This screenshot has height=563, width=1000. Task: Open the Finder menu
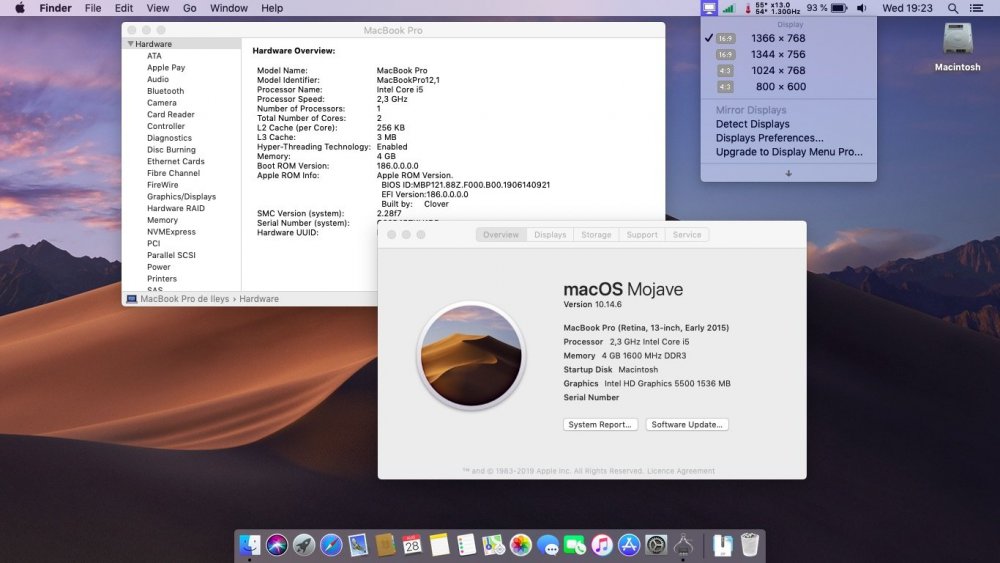[55, 8]
